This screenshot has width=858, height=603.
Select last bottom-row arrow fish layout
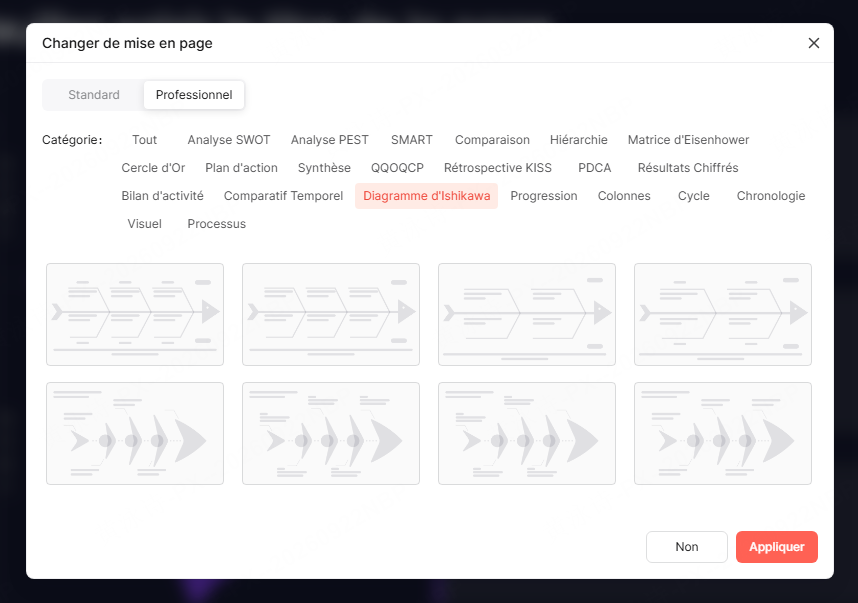click(x=723, y=433)
